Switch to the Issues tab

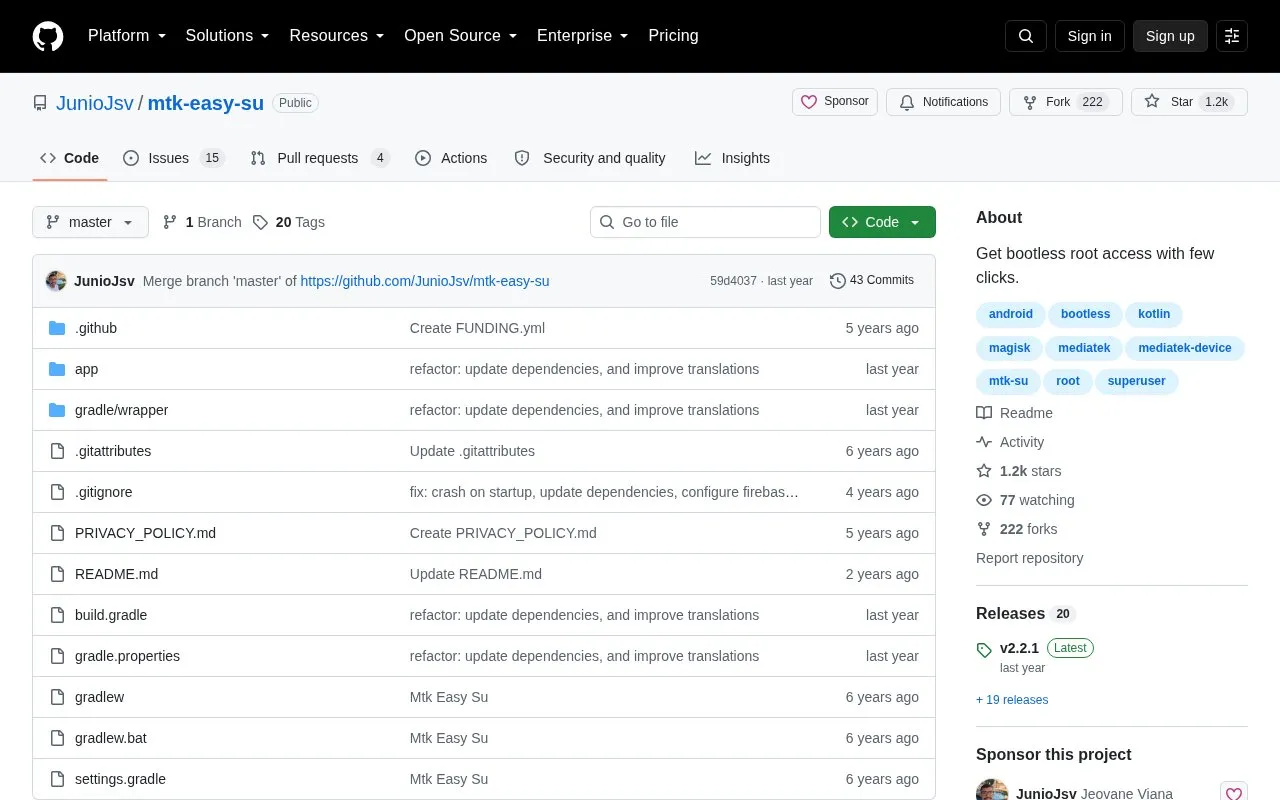click(x=174, y=158)
